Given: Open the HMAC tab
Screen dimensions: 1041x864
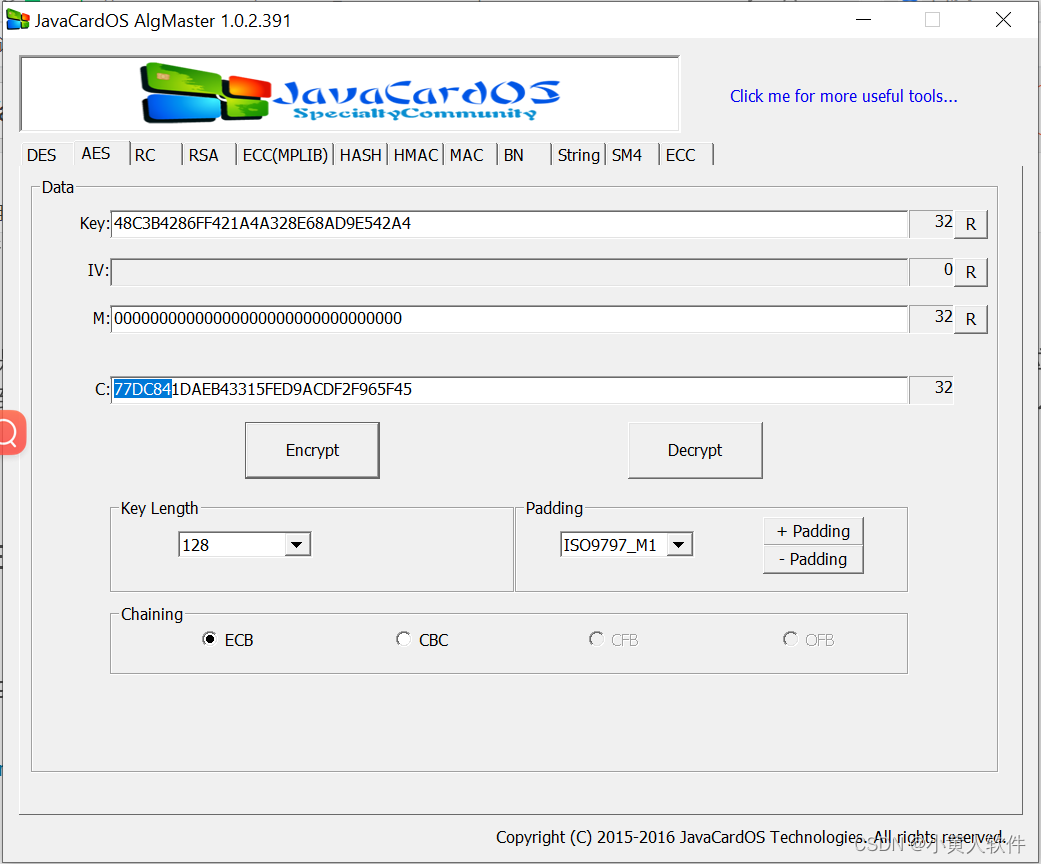Looking at the screenshot, I should pos(416,155).
